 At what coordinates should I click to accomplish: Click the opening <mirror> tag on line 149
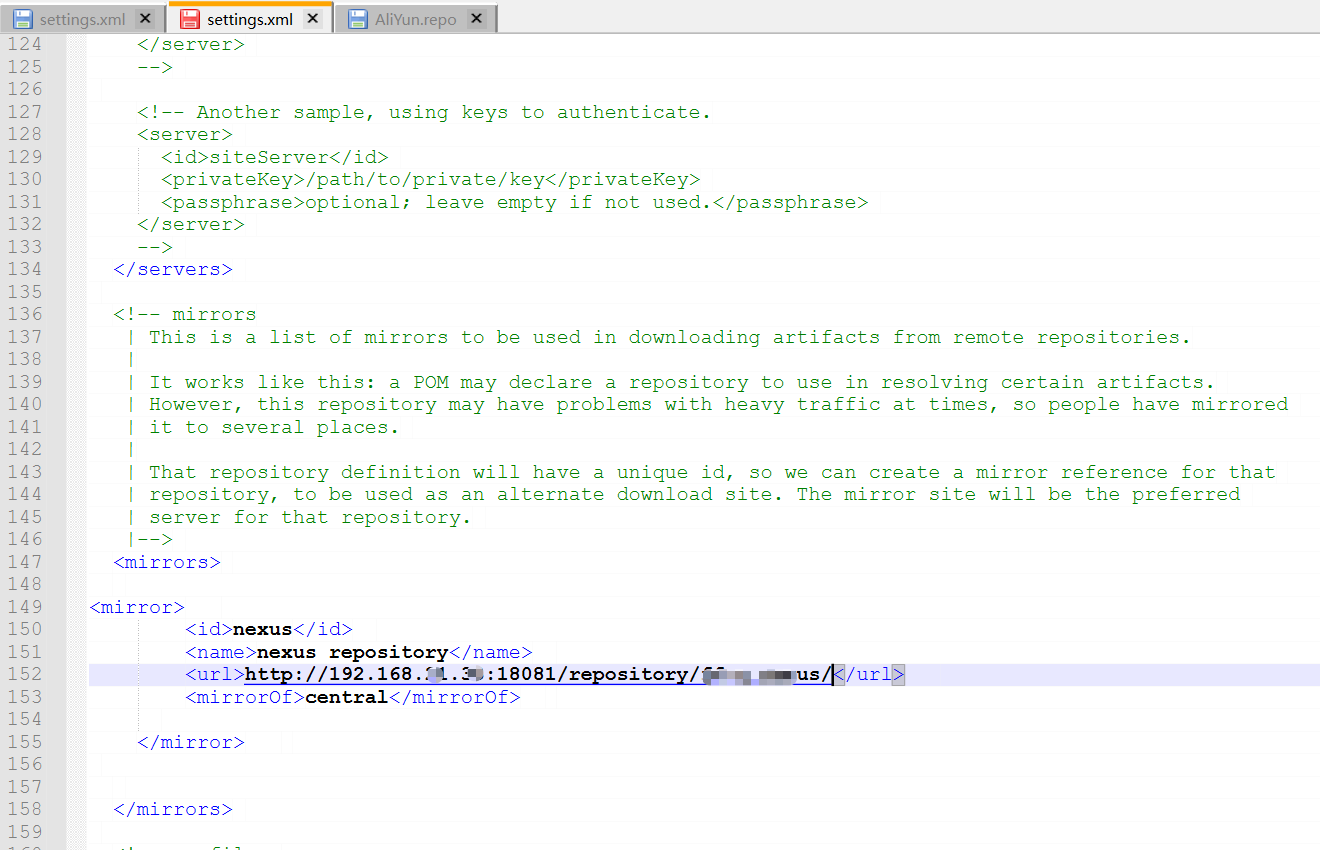click(x=137, y=607)
